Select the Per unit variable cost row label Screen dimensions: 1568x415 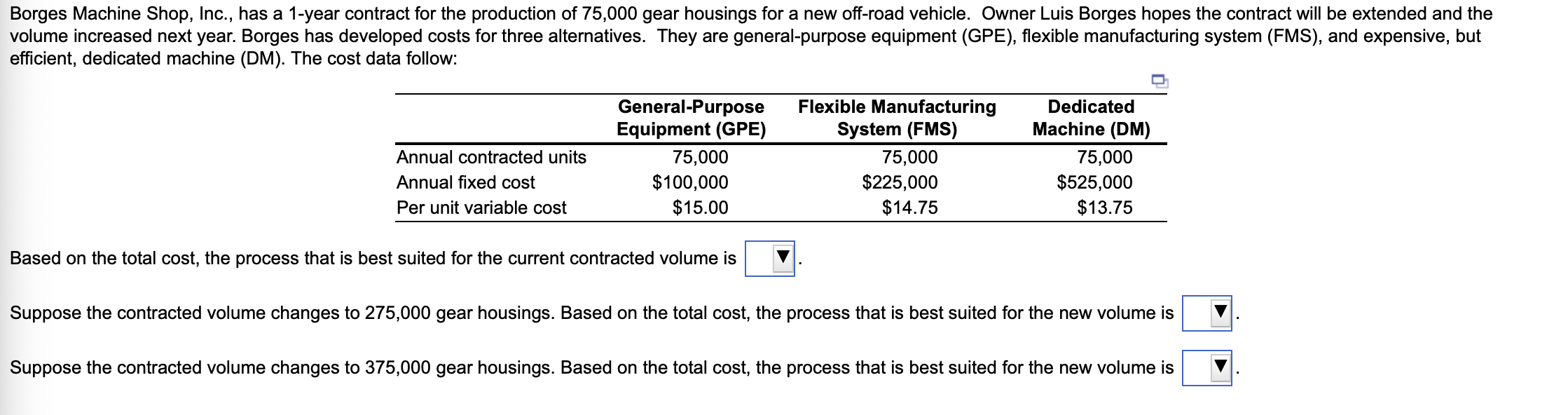coord(481,207)
